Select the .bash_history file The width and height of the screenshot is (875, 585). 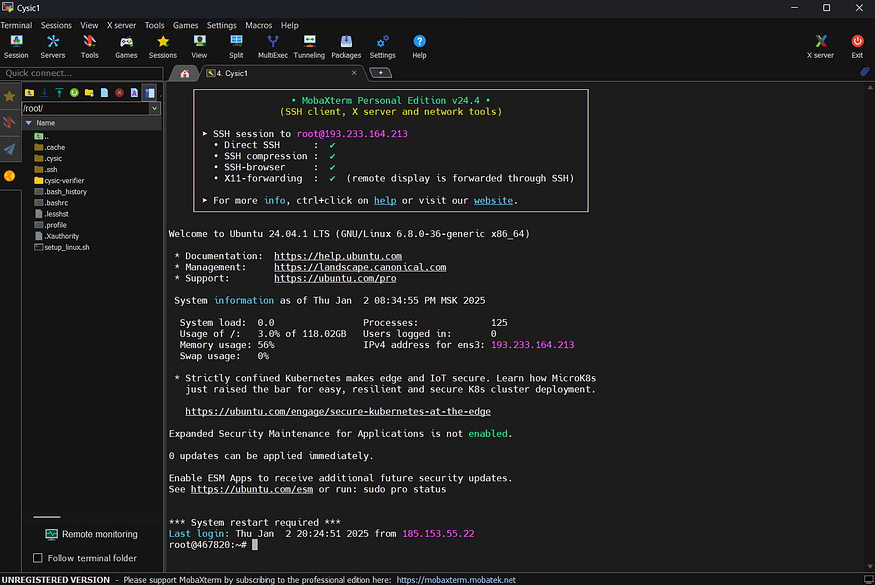60,192
